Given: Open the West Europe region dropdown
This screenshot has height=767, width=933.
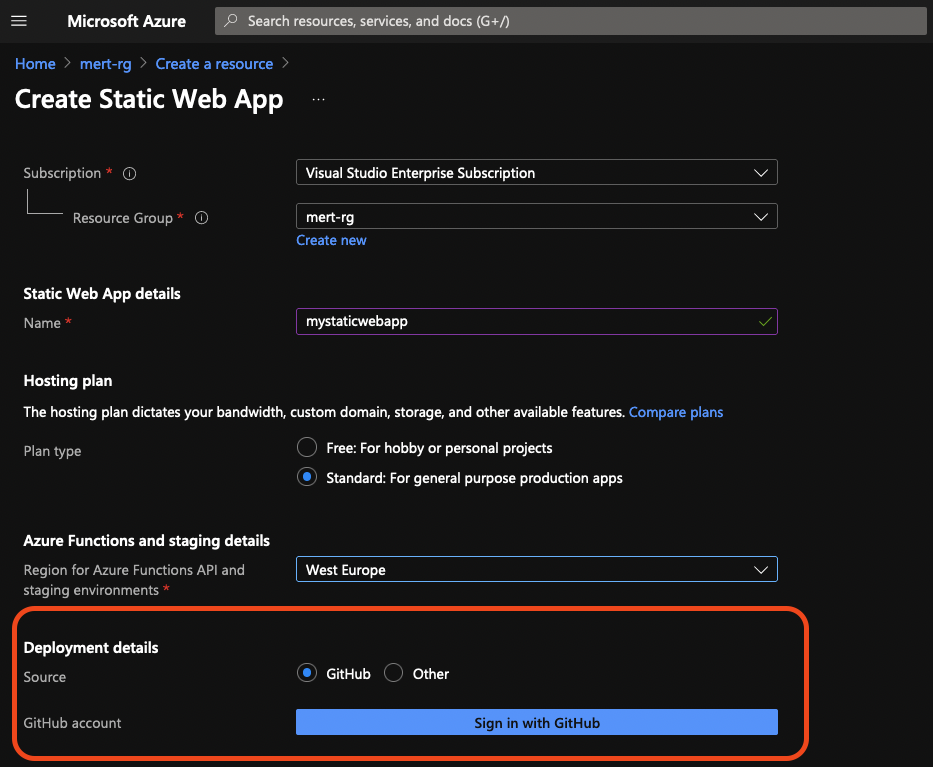Looking at the screenshot, I should pos(537,569).
